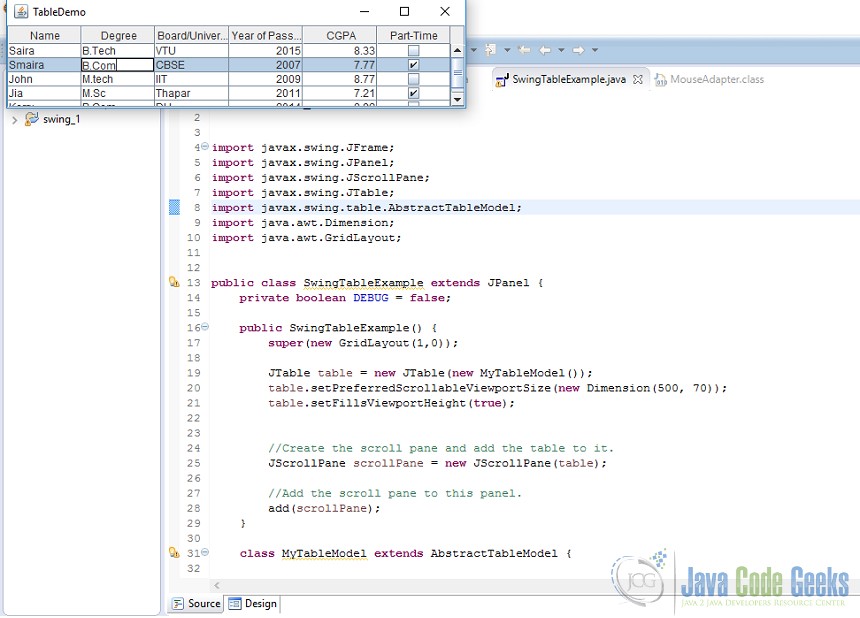Select the B.Tech degree cell
Screen dimensions: 860x618
click(117, 50)
